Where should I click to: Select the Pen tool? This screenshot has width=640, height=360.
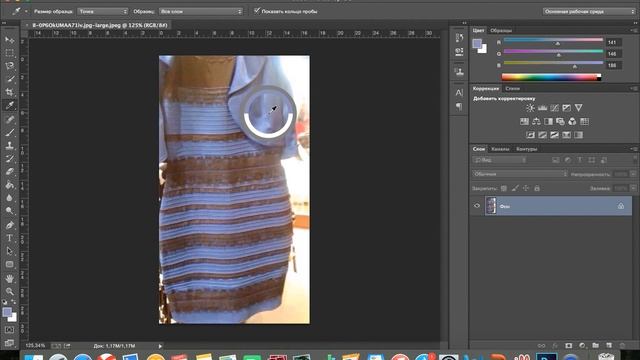coord(9,224)
